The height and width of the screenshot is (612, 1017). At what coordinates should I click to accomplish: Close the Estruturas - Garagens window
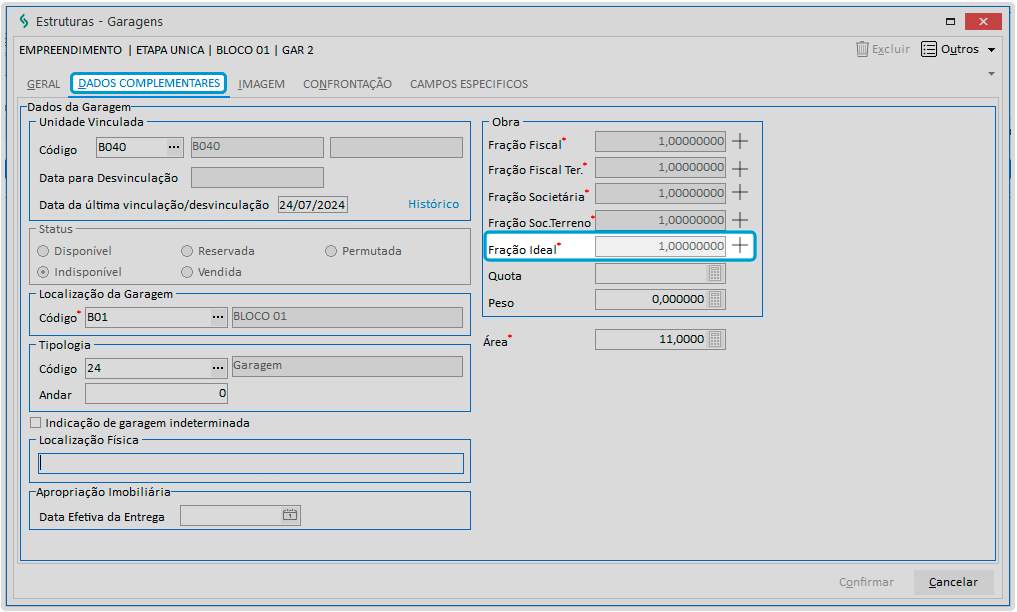pyautogui.click(x=983, y=21)
